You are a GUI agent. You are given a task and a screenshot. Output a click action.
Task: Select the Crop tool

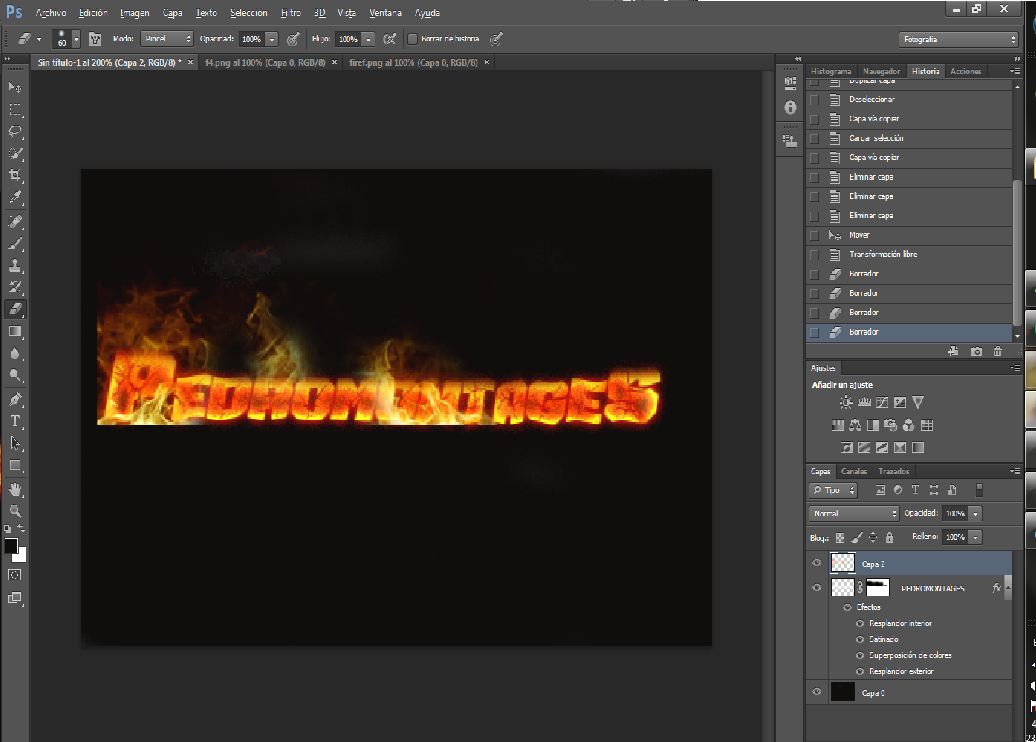pyautogui.click(x=15, y=176)
